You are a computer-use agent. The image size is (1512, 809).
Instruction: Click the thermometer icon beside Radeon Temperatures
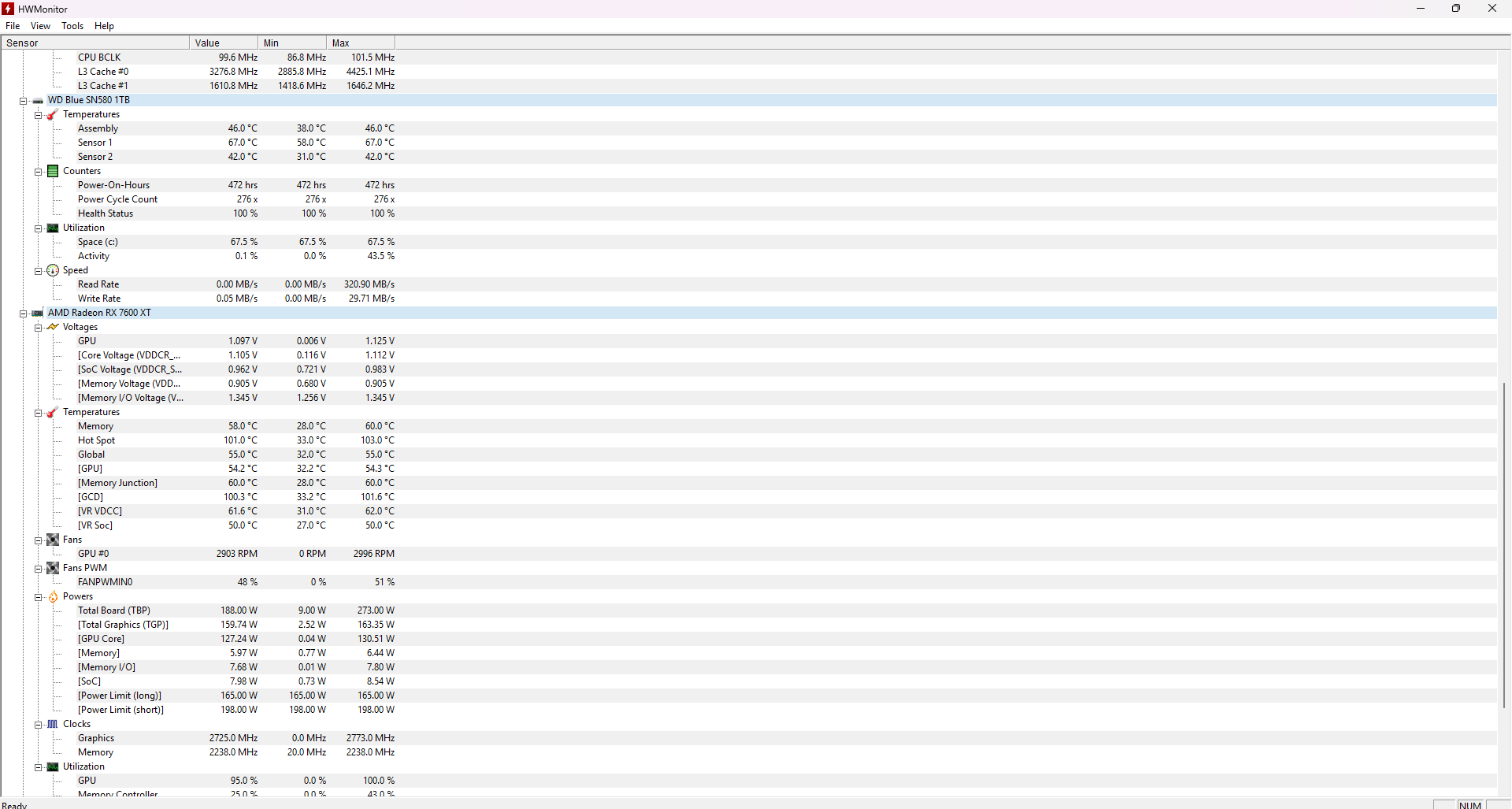(53, 413)
